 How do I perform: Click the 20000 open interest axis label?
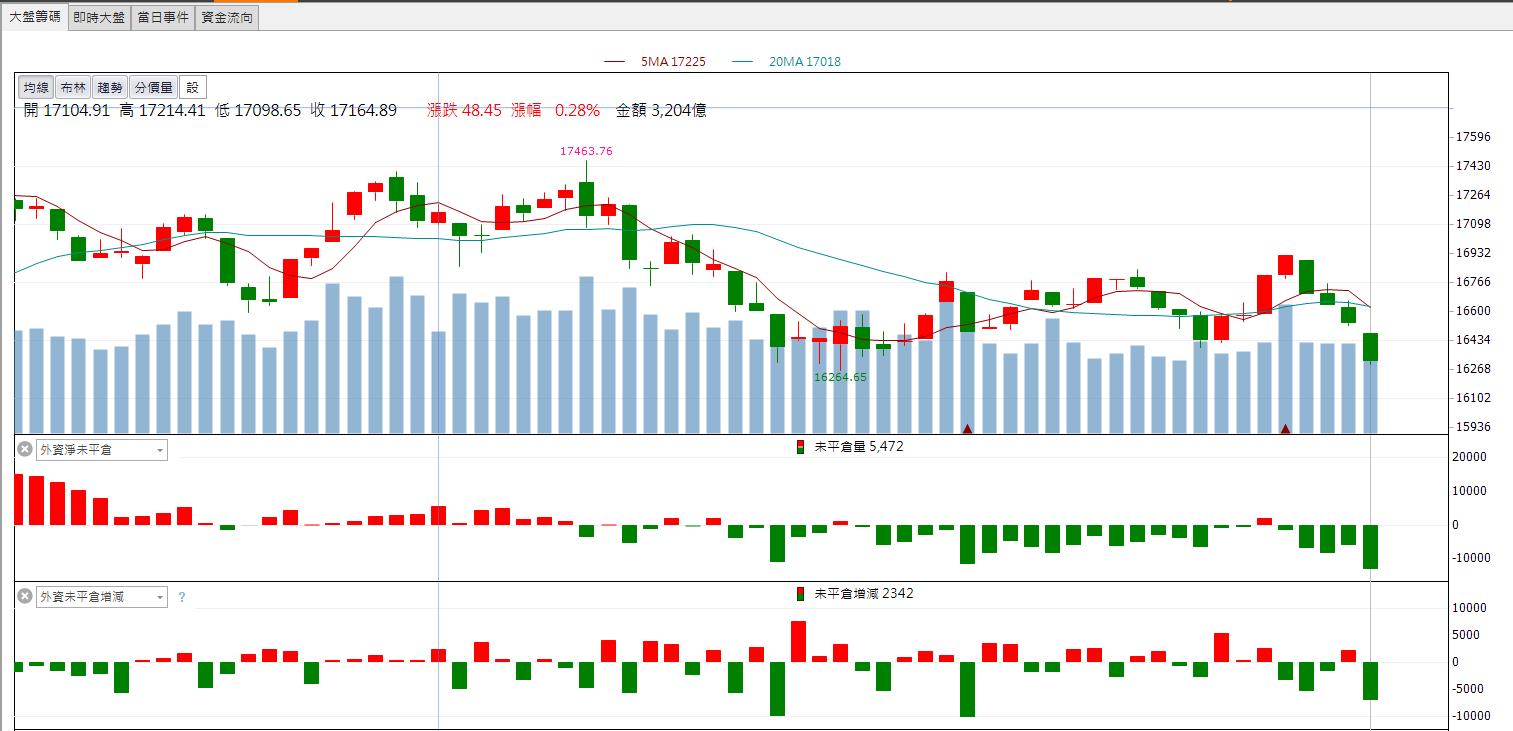tap(1469, 457)
